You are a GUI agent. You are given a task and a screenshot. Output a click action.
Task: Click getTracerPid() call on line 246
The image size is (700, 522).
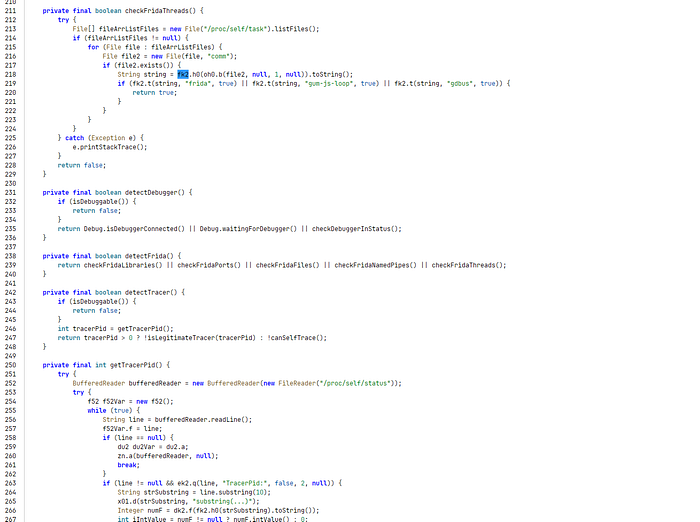[143, 329]
